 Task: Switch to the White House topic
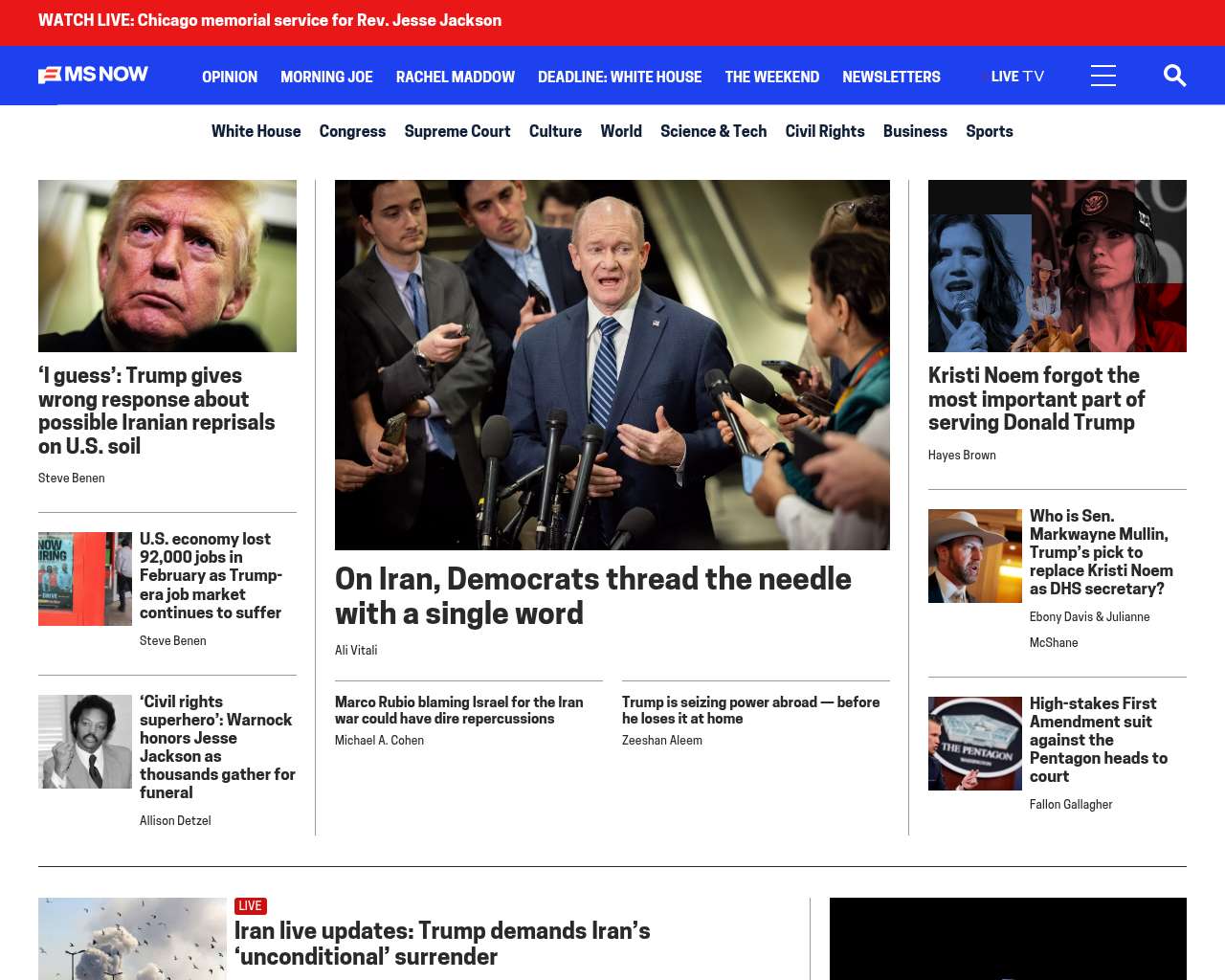coord(256,131)
